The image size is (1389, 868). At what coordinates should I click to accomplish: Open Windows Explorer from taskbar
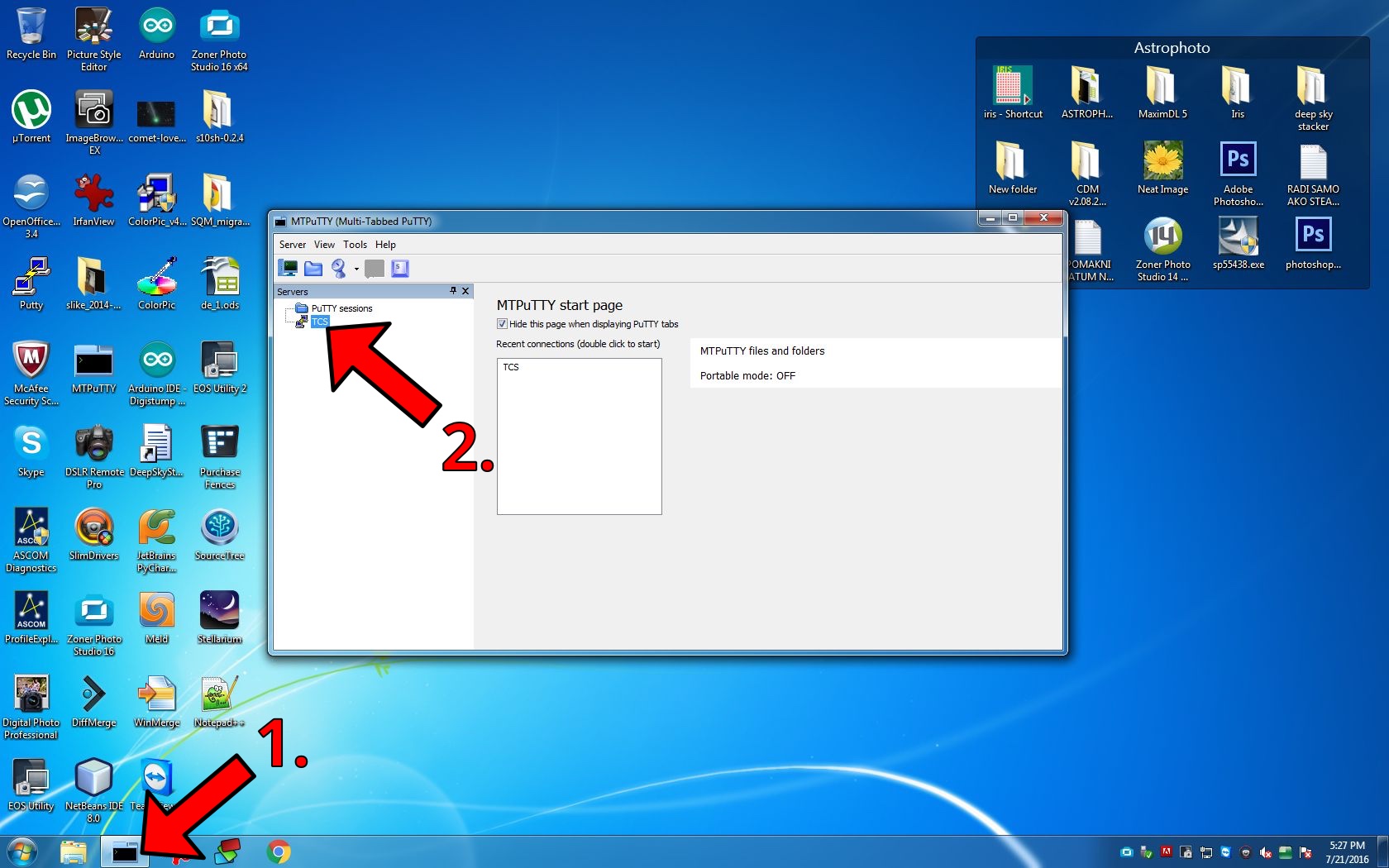(x=74, y=852)
